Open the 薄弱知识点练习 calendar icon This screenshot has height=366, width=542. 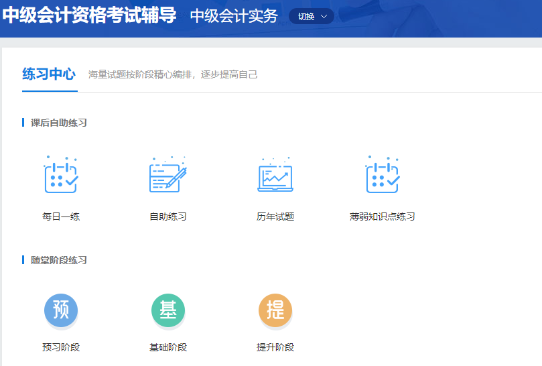point(382,175)
